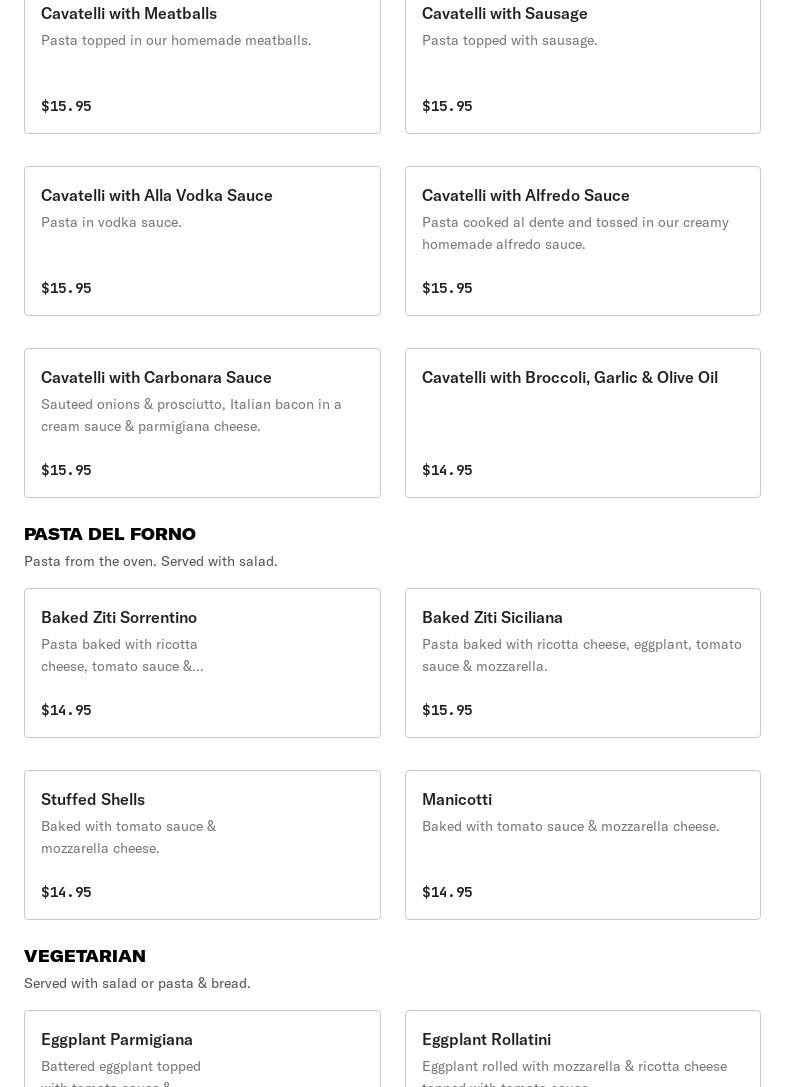Click the Stuffed Shells description text
This screenshot has height=1087, width=785.
coord(128,837)
